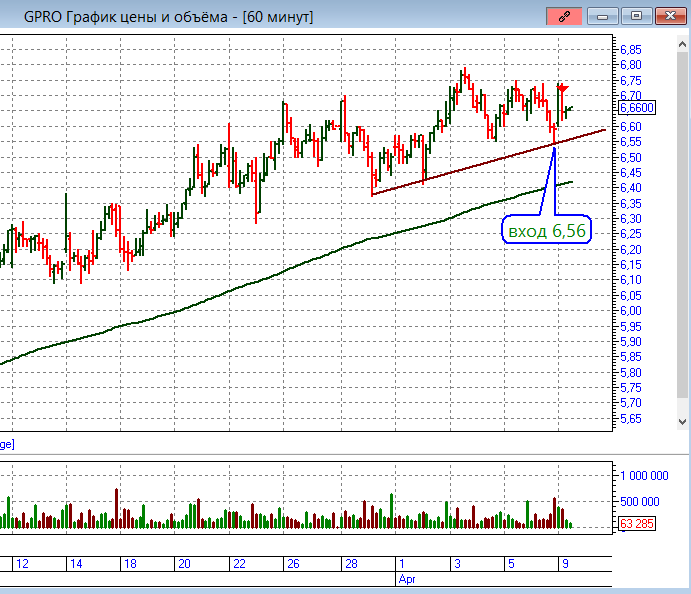The image size is (691, 594).
Task: Click date 9 on the time axis
Action: coord(564,564)
